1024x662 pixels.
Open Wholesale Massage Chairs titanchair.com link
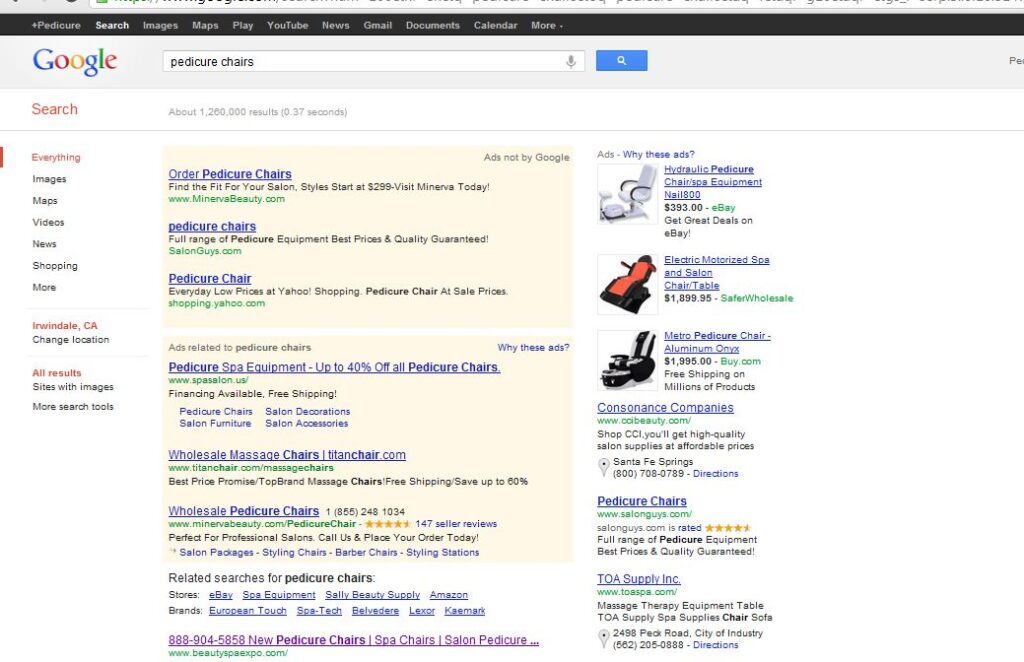point(287,454)
